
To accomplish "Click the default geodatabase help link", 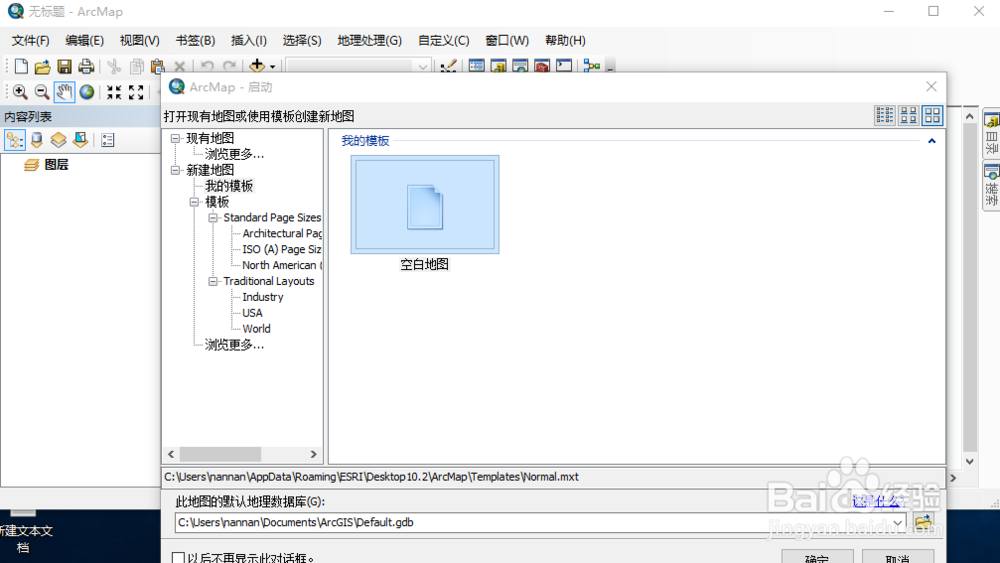I will 878,502.
